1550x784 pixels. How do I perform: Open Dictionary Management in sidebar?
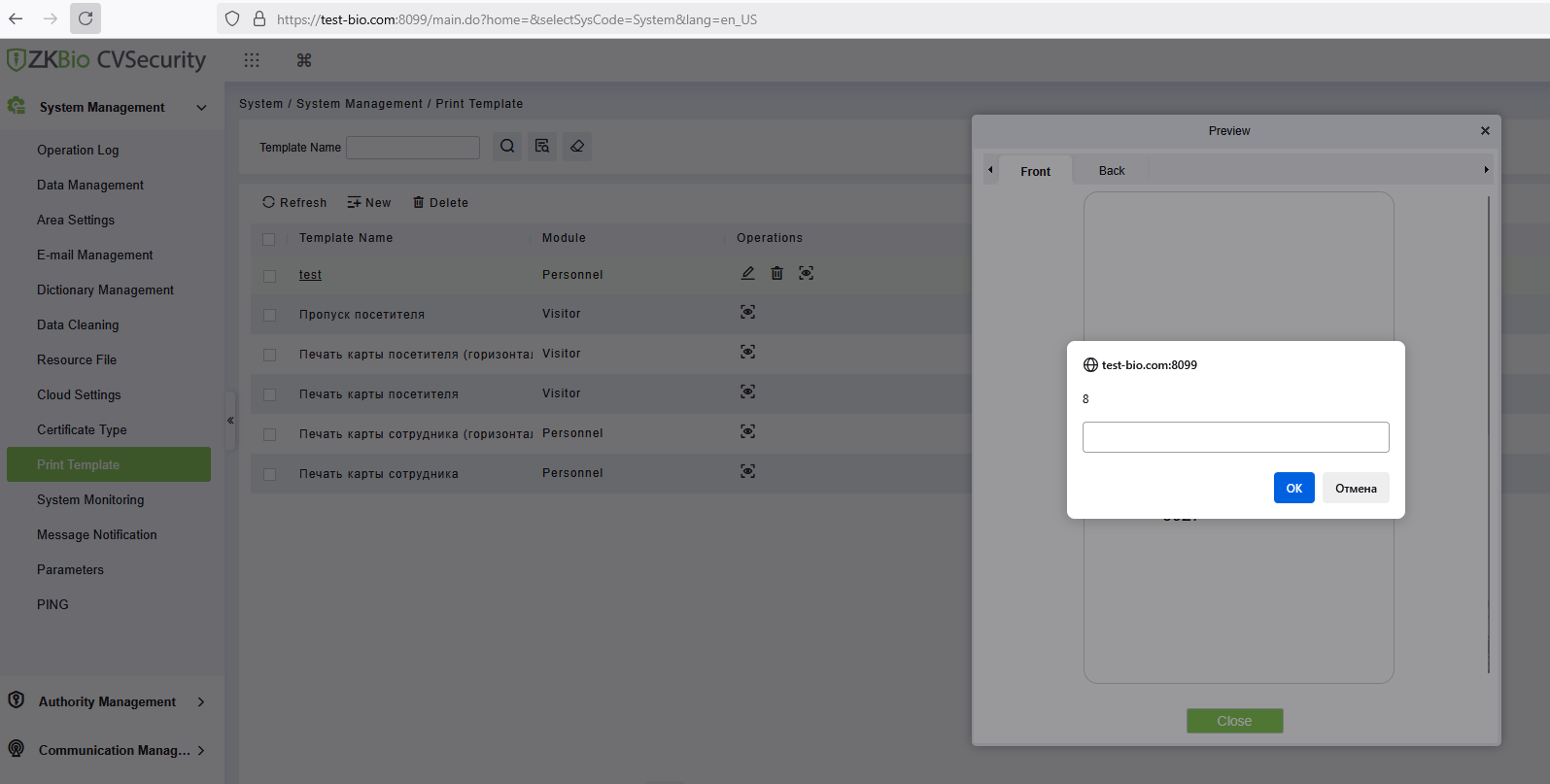(106, 290)
